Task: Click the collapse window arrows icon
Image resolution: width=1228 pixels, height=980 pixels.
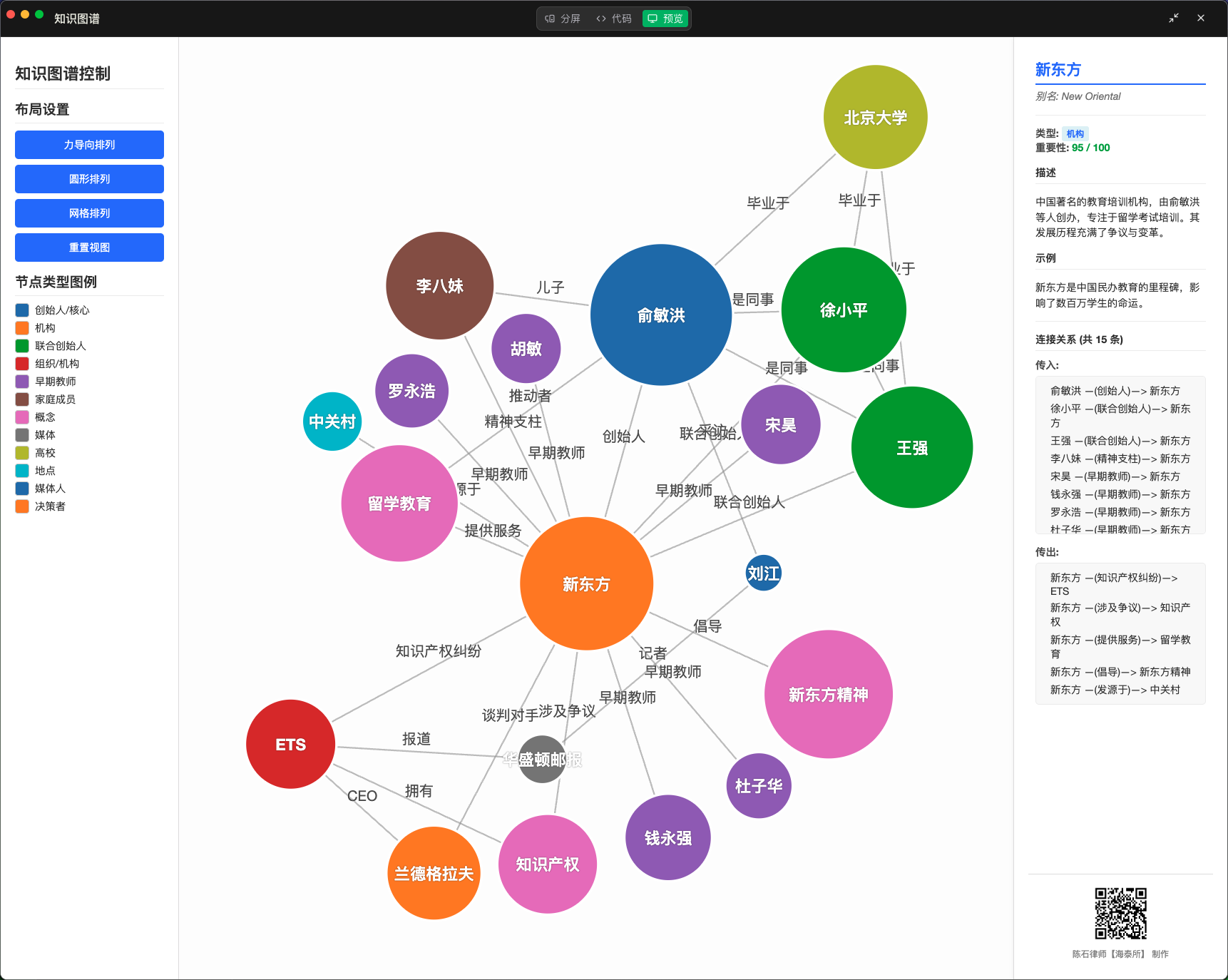Action: pyautogui.click(x=1174, y=19)
